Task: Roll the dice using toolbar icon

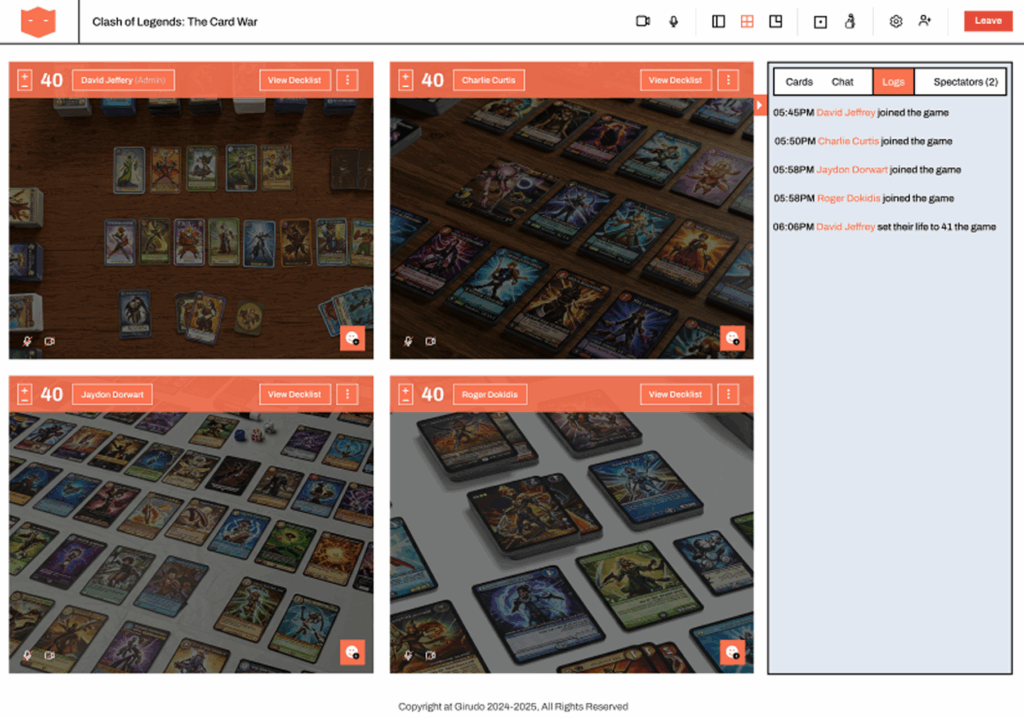Action: [x=820, y=21]
